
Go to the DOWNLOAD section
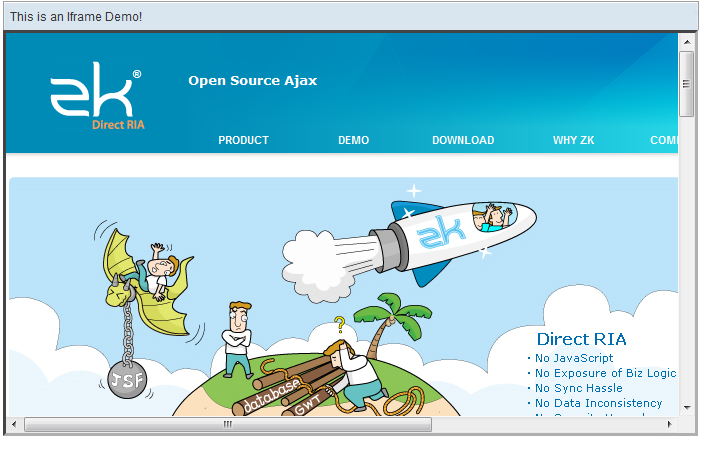[x=463, y=140]
